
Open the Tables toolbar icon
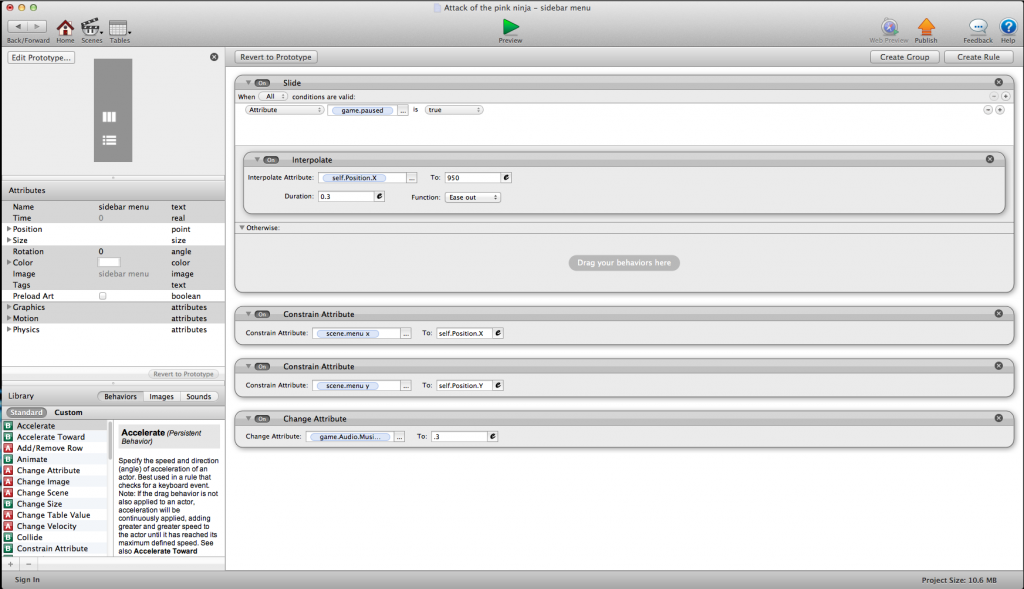(x=119, y=28)
